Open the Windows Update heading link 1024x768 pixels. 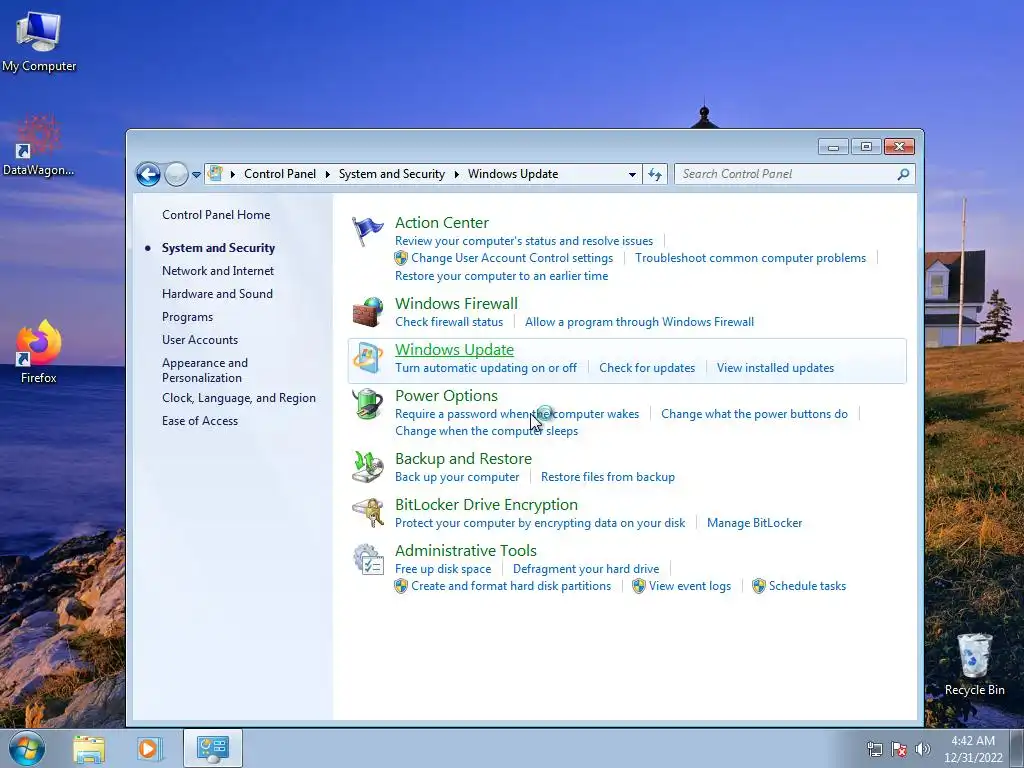(455, 350)
